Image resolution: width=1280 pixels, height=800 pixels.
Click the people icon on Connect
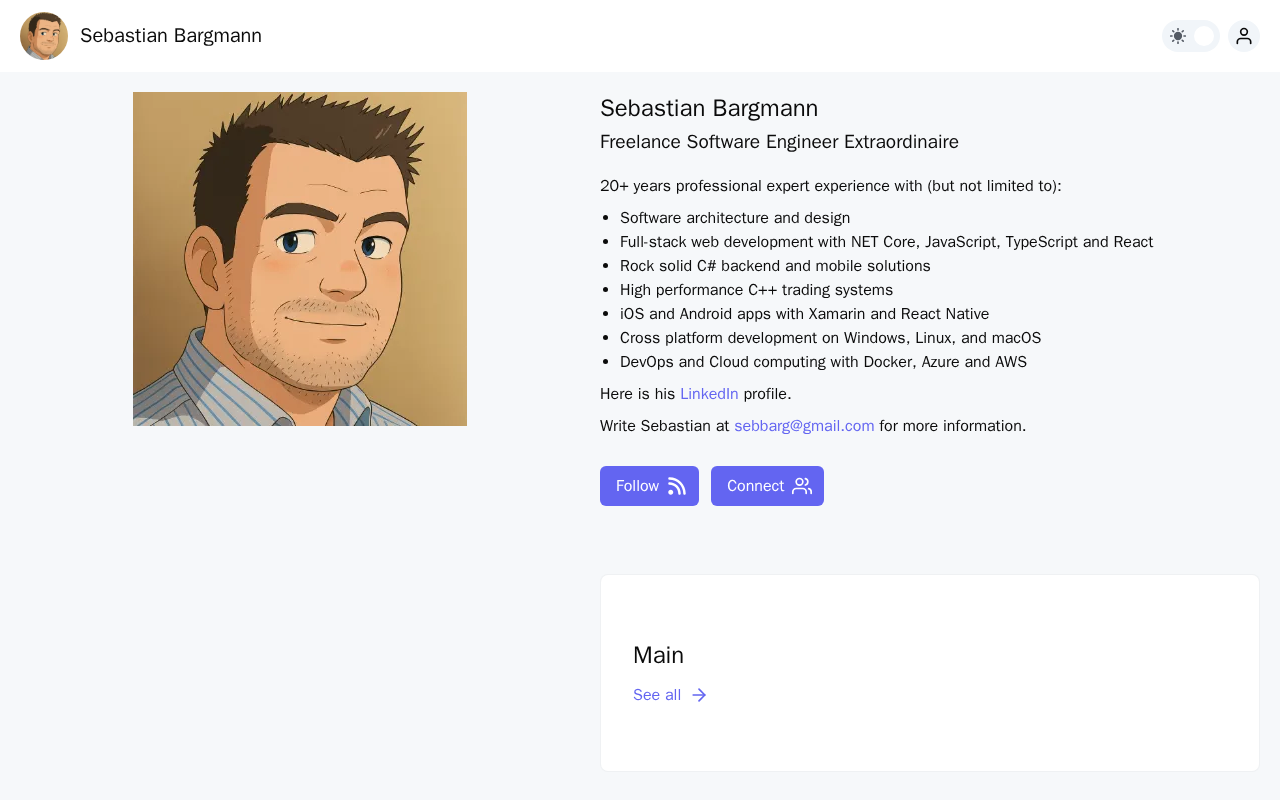pyautogui.click(x=802, y=486)
